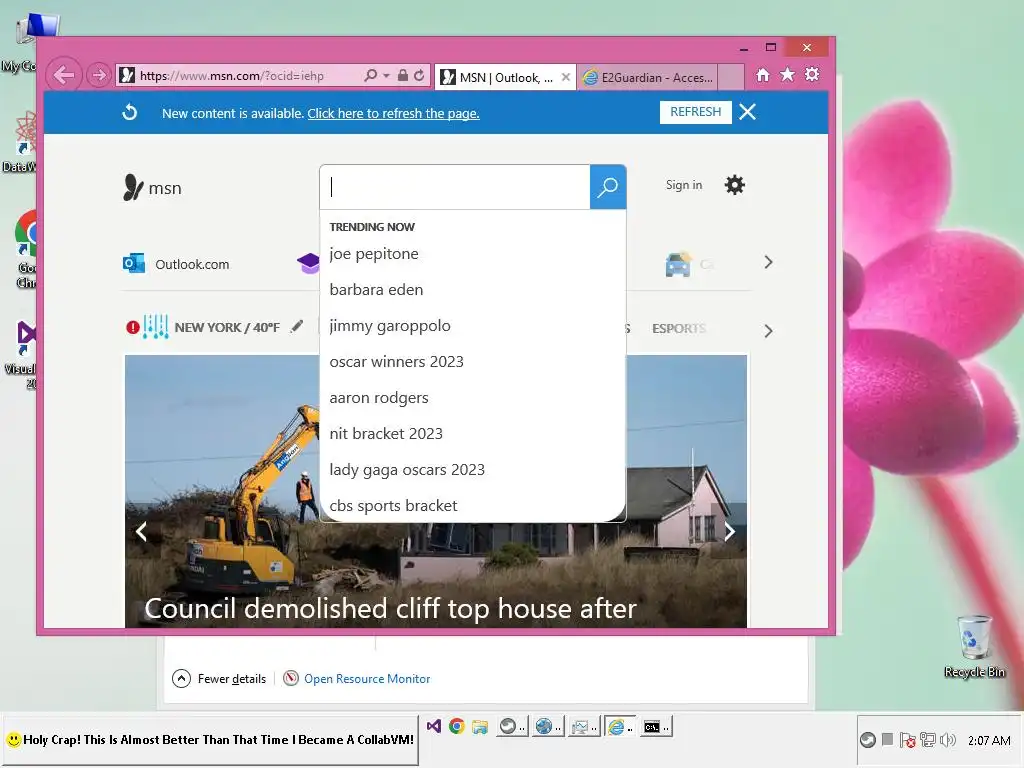
Task: Click the lock security report icon
Action: pos(403,76)
